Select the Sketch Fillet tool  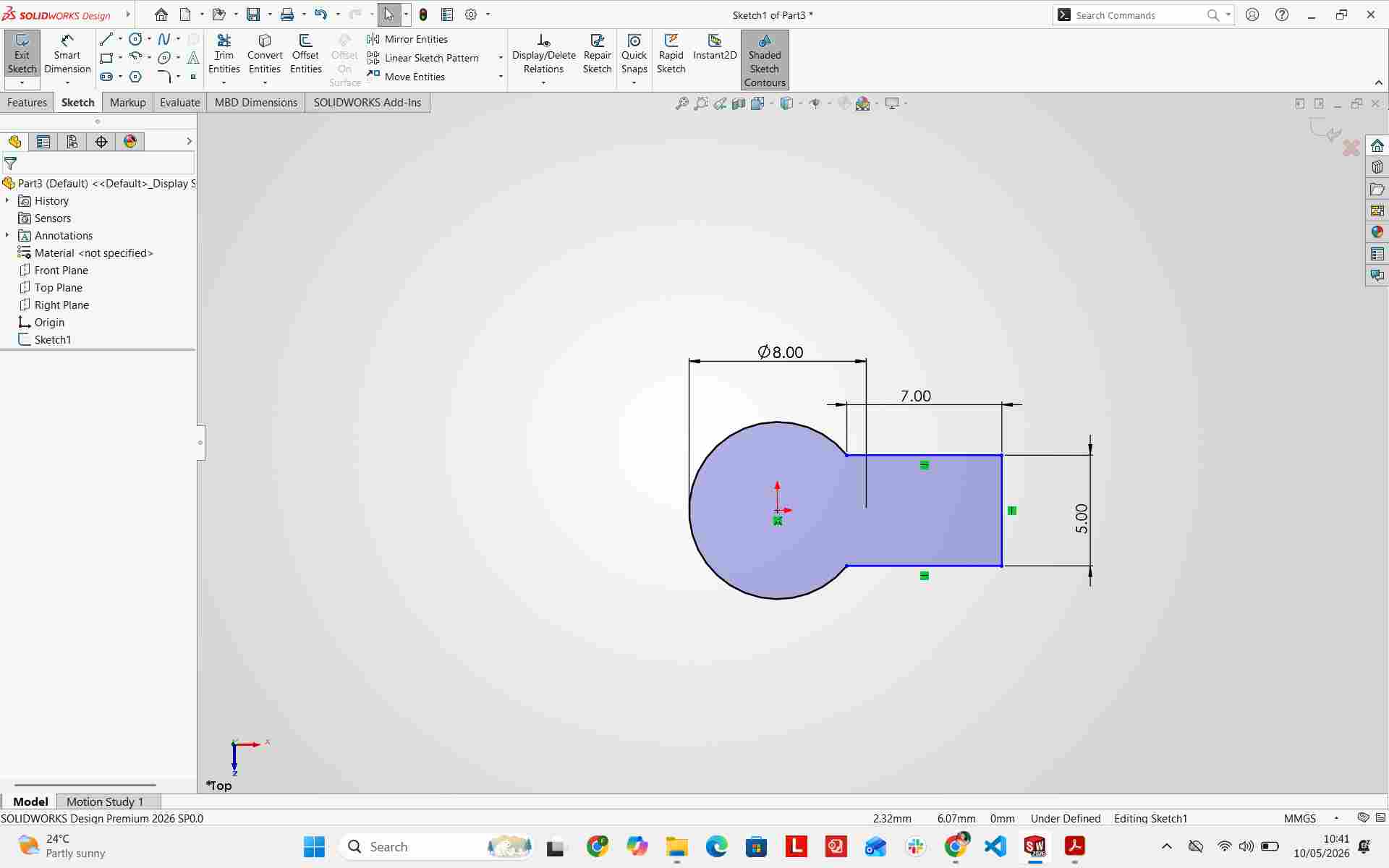pyautogui.click(x=164, y=77)
